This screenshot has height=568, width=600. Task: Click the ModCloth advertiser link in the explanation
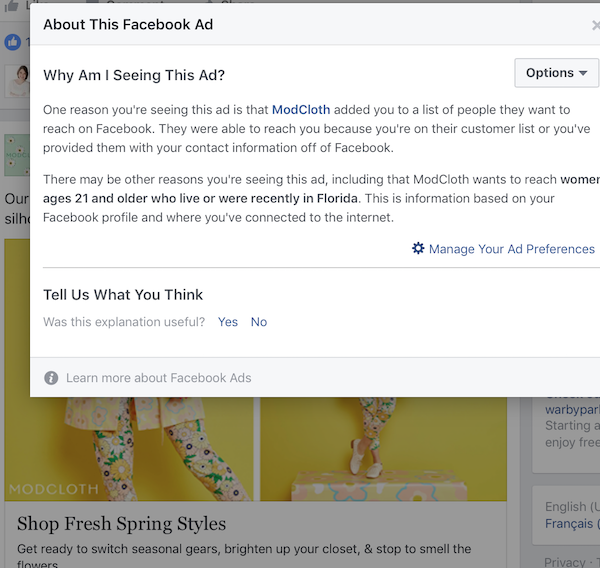point(301,110)
